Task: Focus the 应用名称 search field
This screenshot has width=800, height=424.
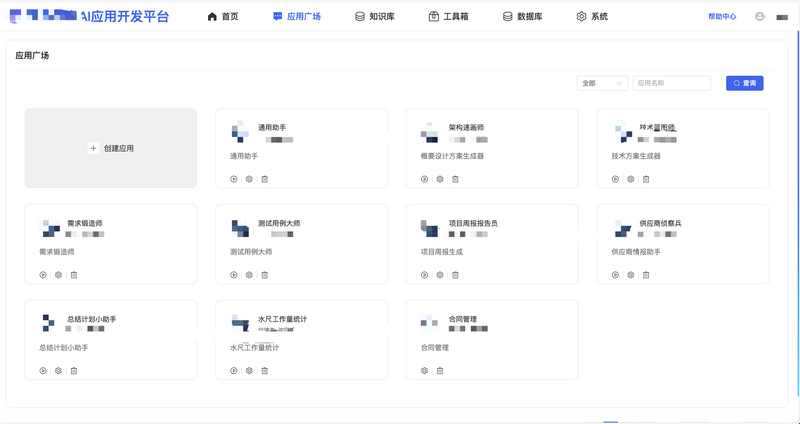Action: (x=671, y=83)
